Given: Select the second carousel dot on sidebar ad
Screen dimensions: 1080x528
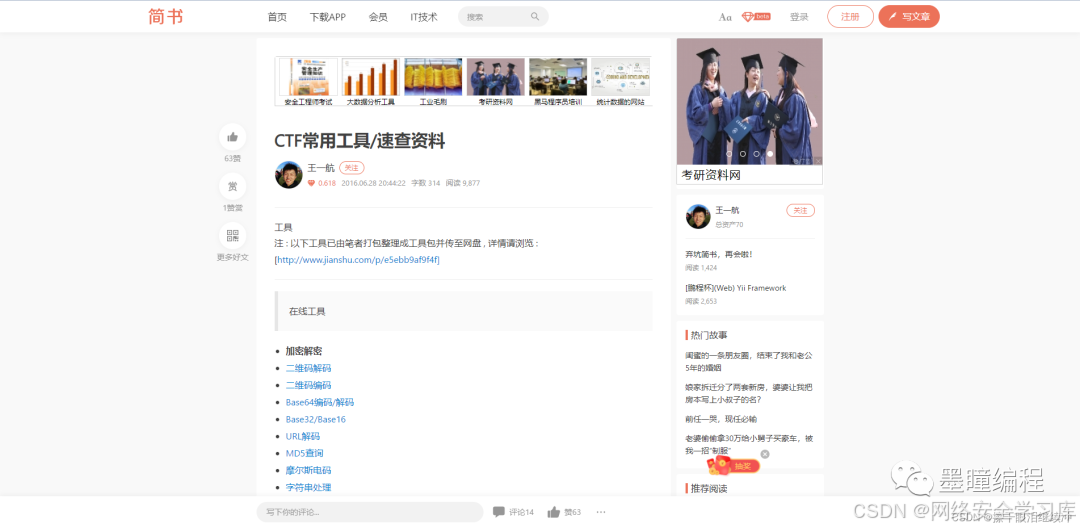Looking at the screenshot, I should [743, 154].
